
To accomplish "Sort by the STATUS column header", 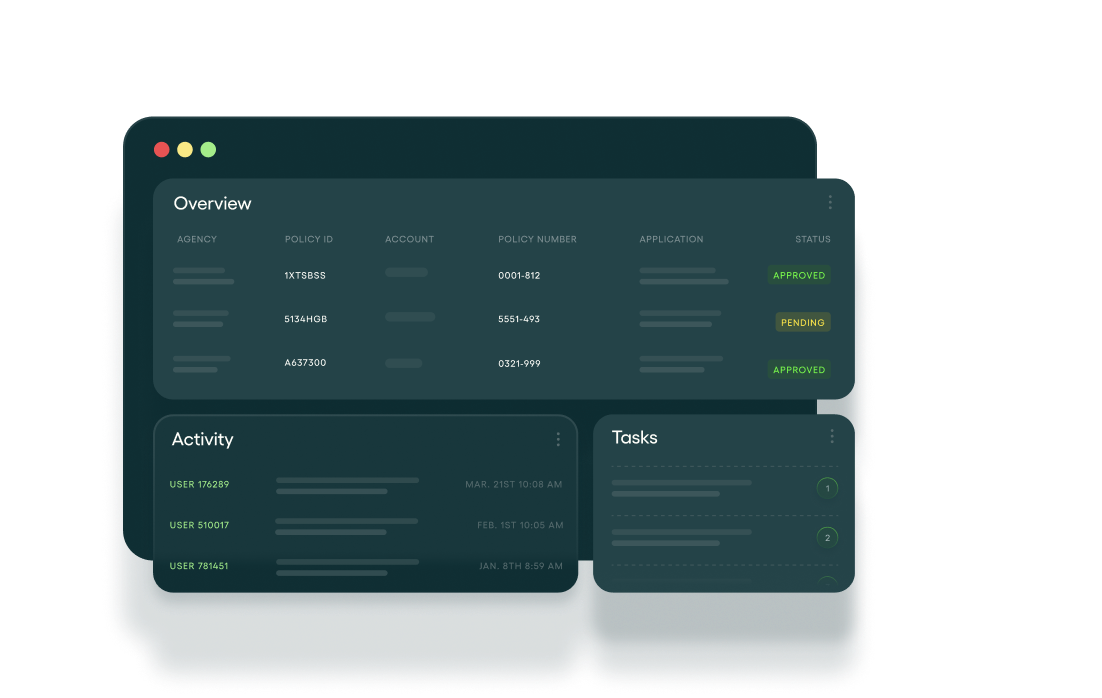I will (x=813, y=239).
